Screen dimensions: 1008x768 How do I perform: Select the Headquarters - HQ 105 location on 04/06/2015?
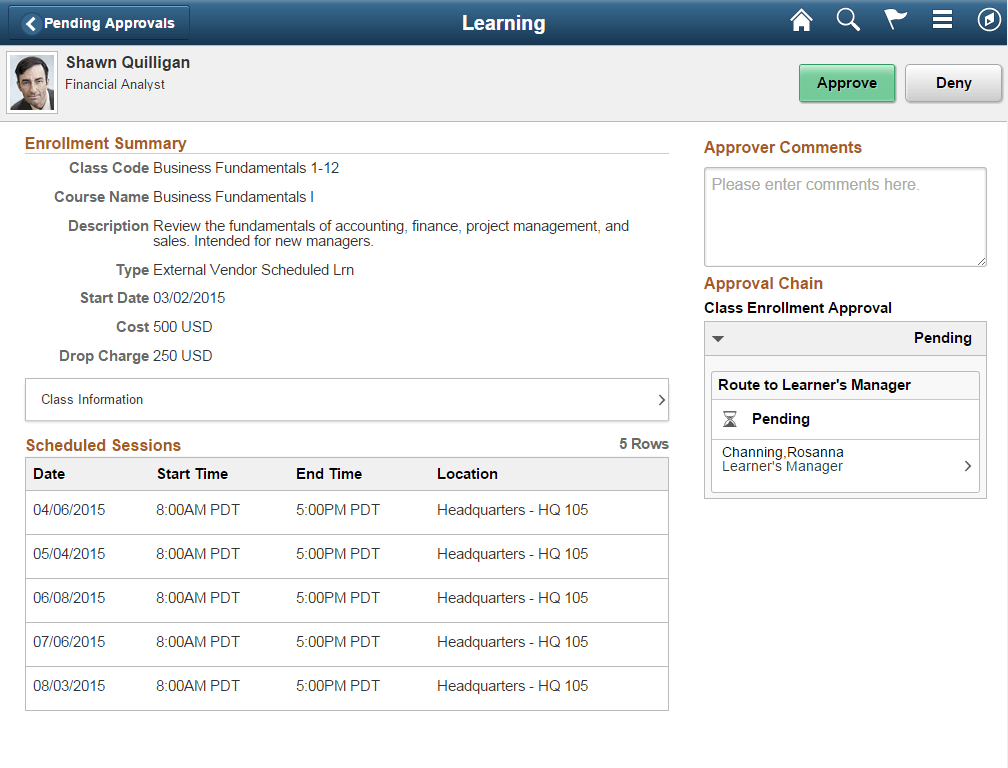[512, 509]
